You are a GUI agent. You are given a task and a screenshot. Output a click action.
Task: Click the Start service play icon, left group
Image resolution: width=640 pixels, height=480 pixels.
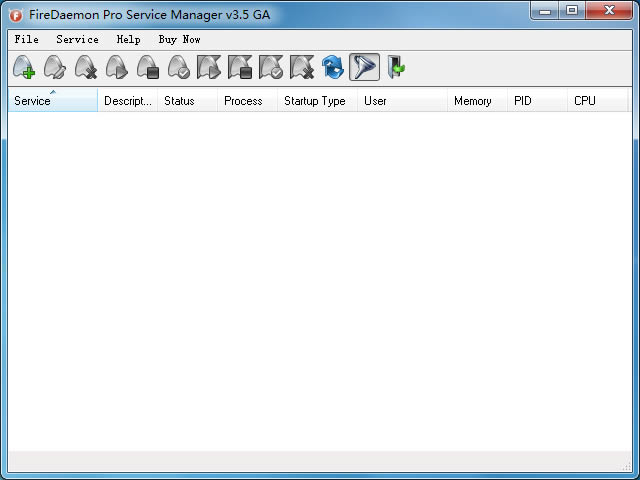point(117,67)
